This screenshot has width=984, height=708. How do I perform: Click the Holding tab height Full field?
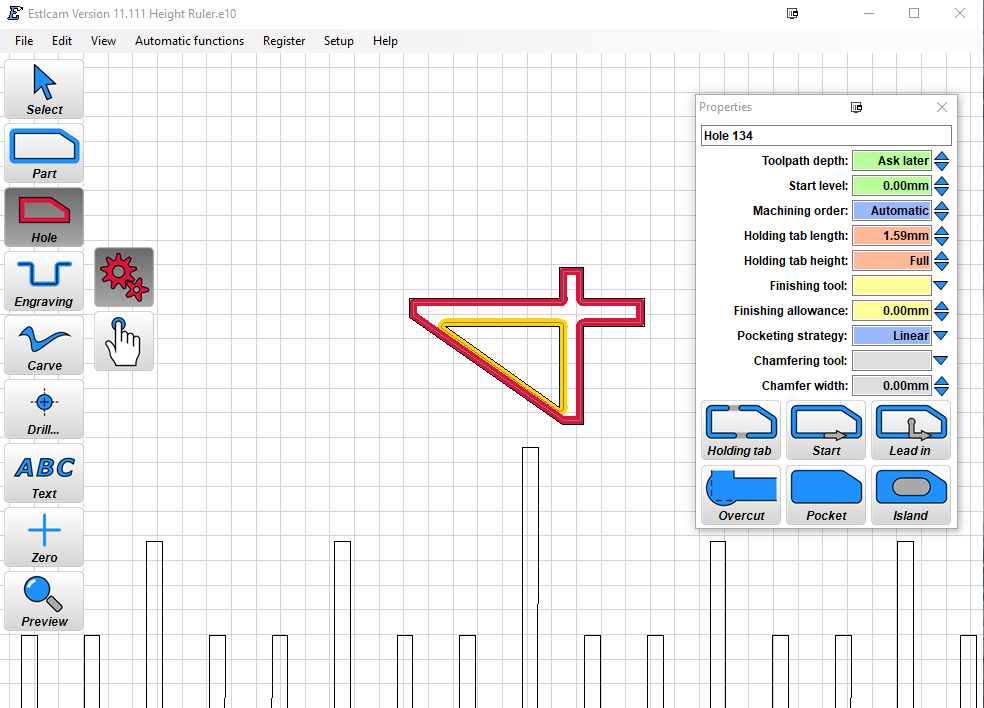coord(892,260)
